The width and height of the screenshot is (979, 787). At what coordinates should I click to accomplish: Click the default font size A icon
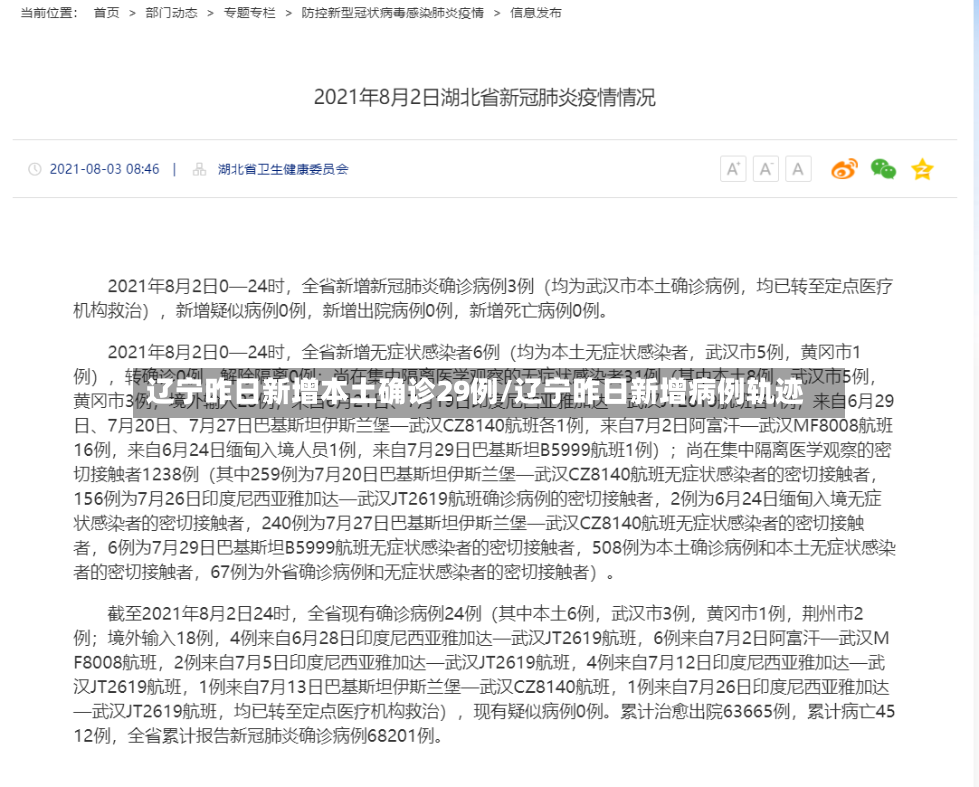click(798, 169)
